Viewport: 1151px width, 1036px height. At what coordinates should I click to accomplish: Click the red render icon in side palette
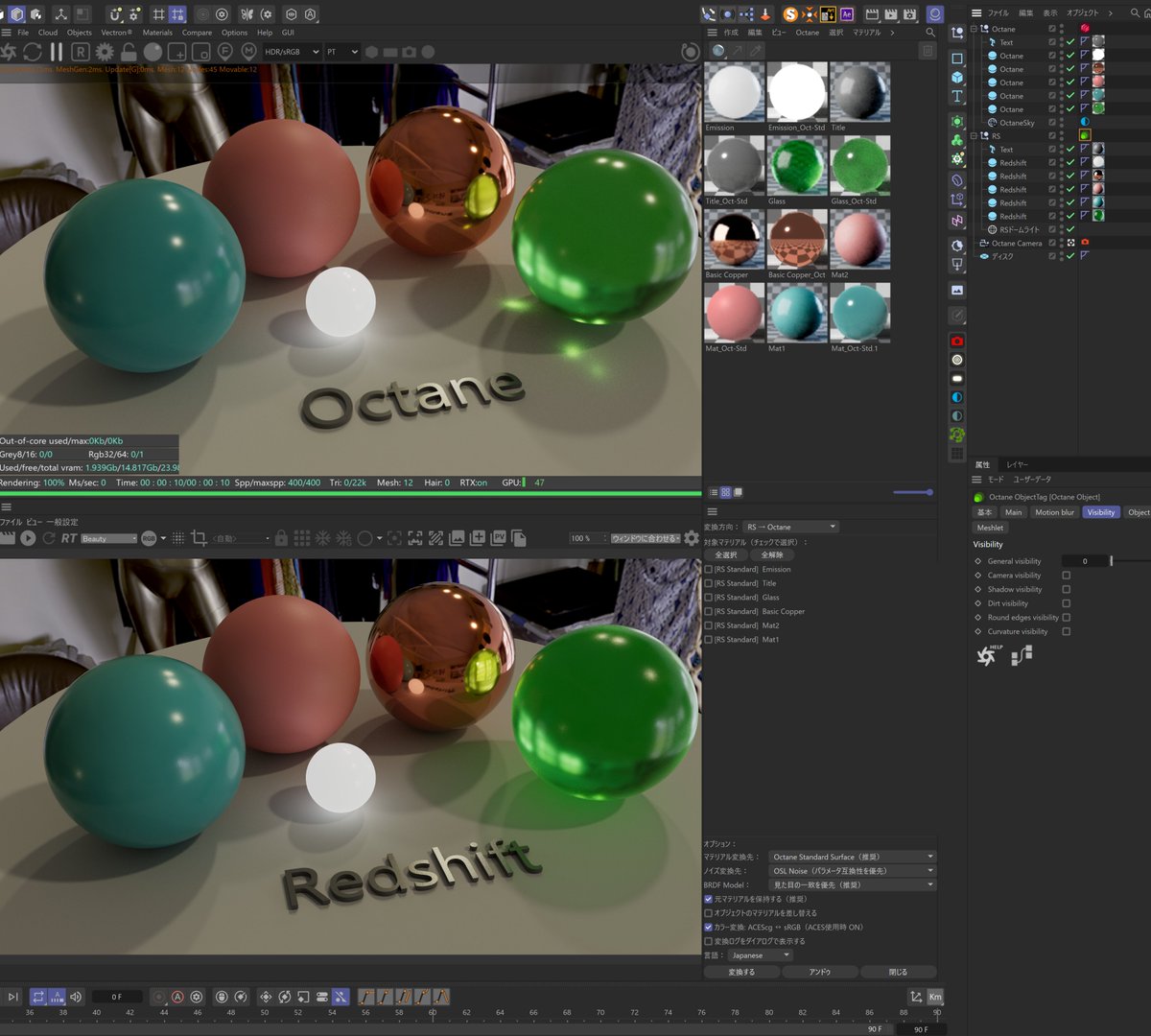957,341
